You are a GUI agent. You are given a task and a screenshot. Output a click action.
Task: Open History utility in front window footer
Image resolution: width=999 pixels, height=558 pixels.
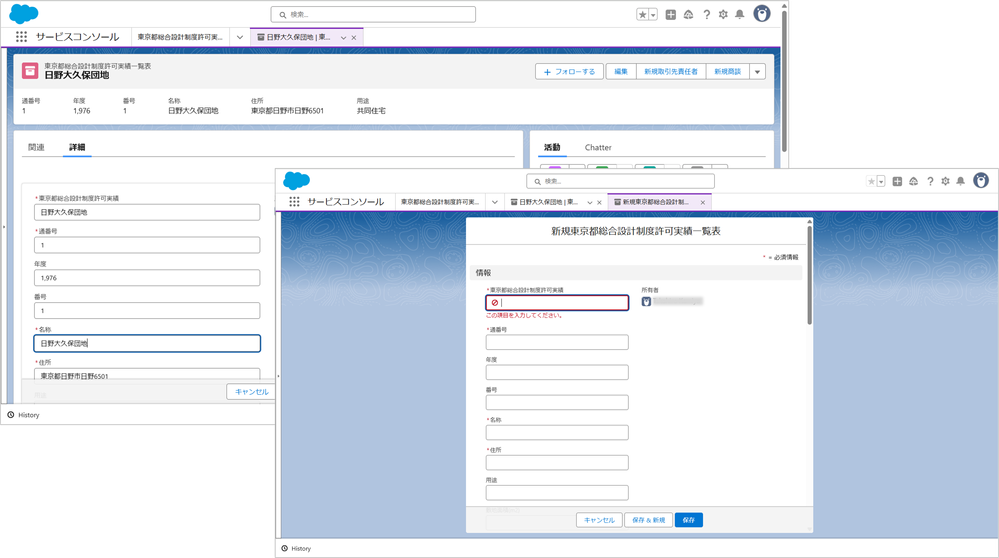[x=296, y=548]
